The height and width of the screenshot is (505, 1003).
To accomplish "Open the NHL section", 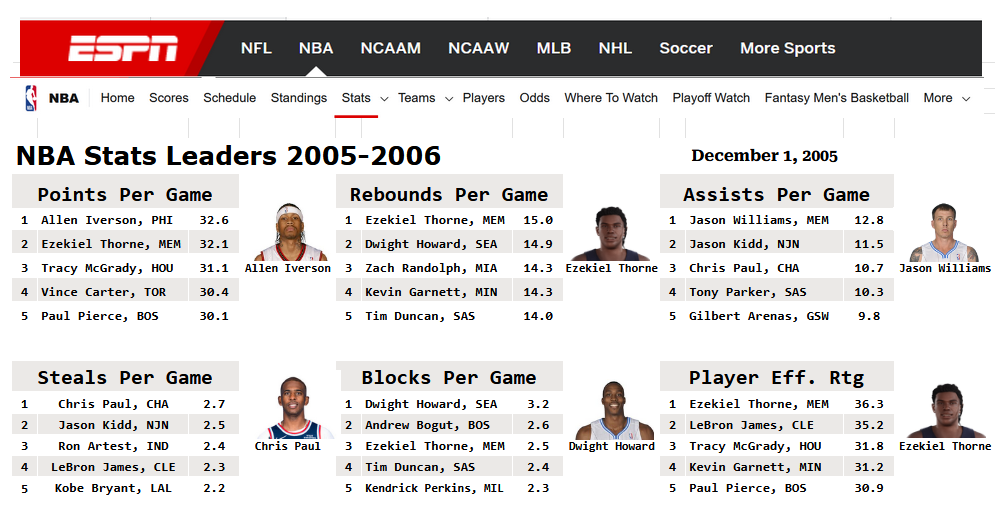I will tap(615, 48).
